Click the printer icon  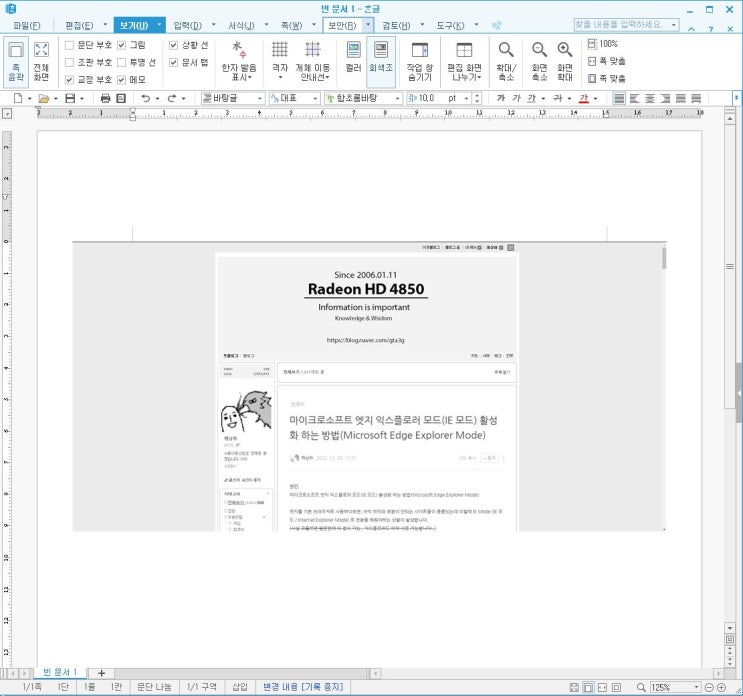click(x=105, y=98)
